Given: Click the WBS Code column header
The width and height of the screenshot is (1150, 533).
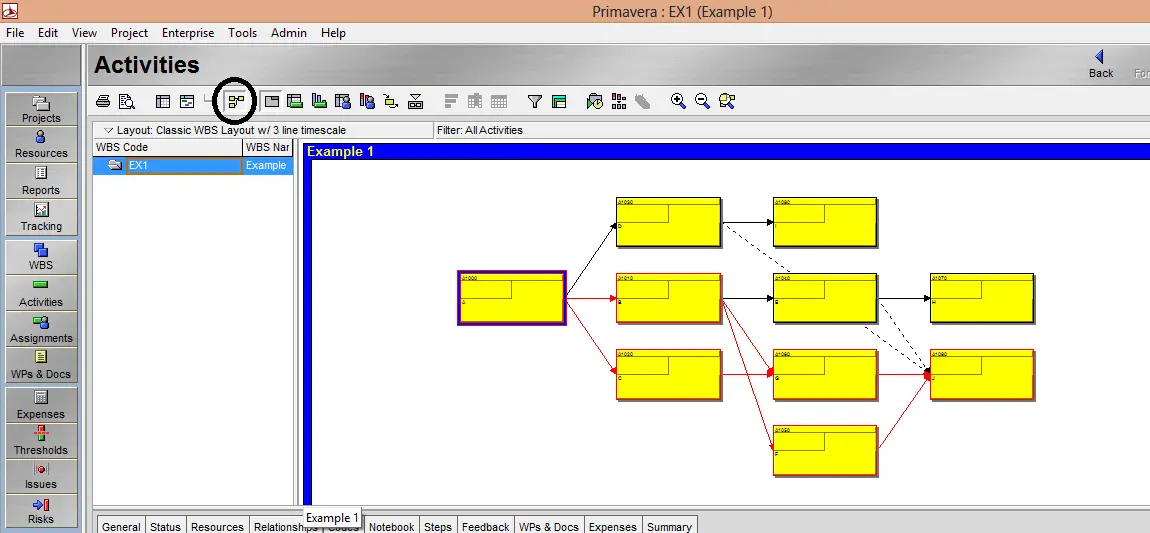Looking at the screenshot, I should pyautogui.click(x=168, y=147).
